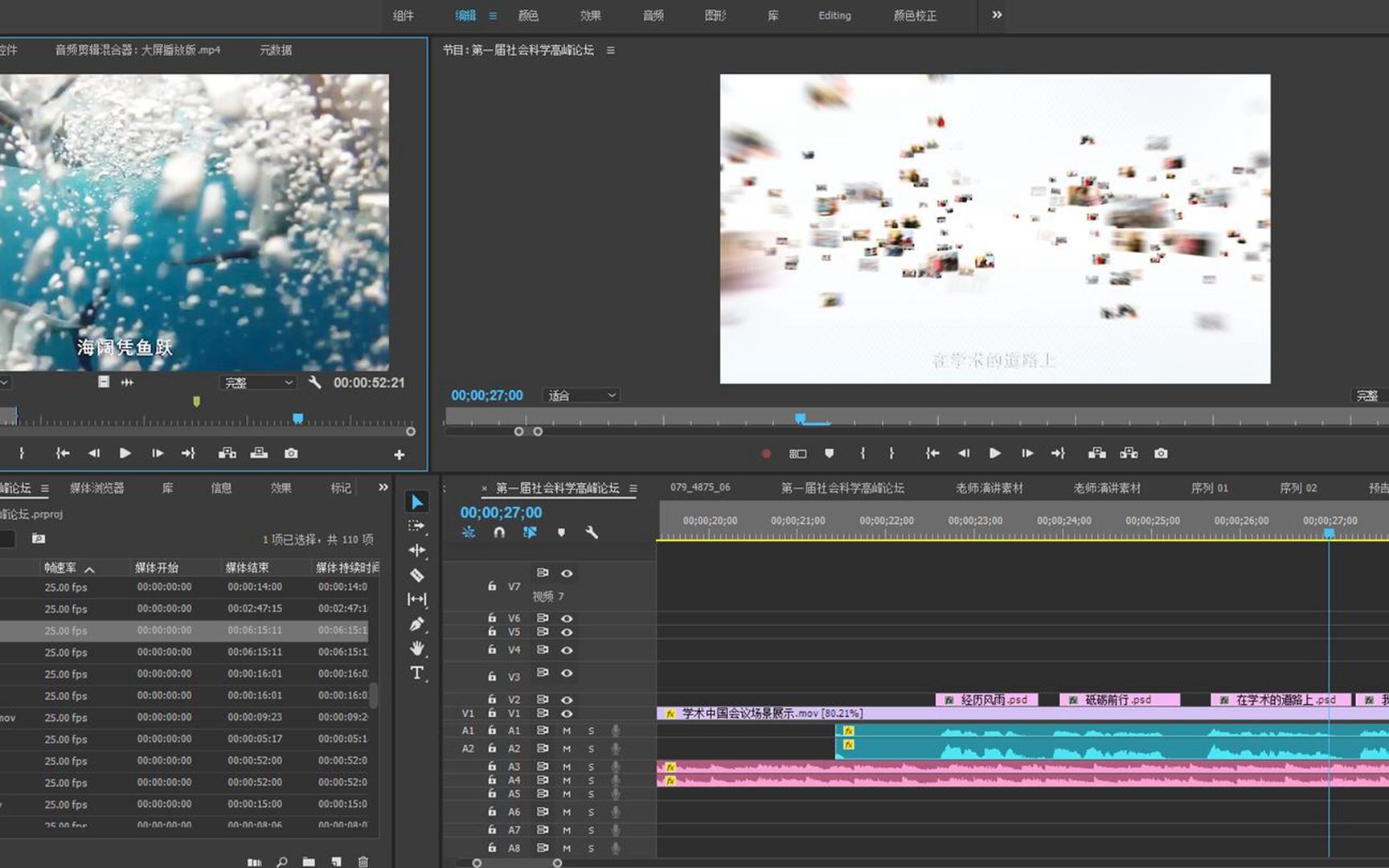
Task: Play the Program monitor sequence
Action: pyautogui.click(x=994, y=453)
